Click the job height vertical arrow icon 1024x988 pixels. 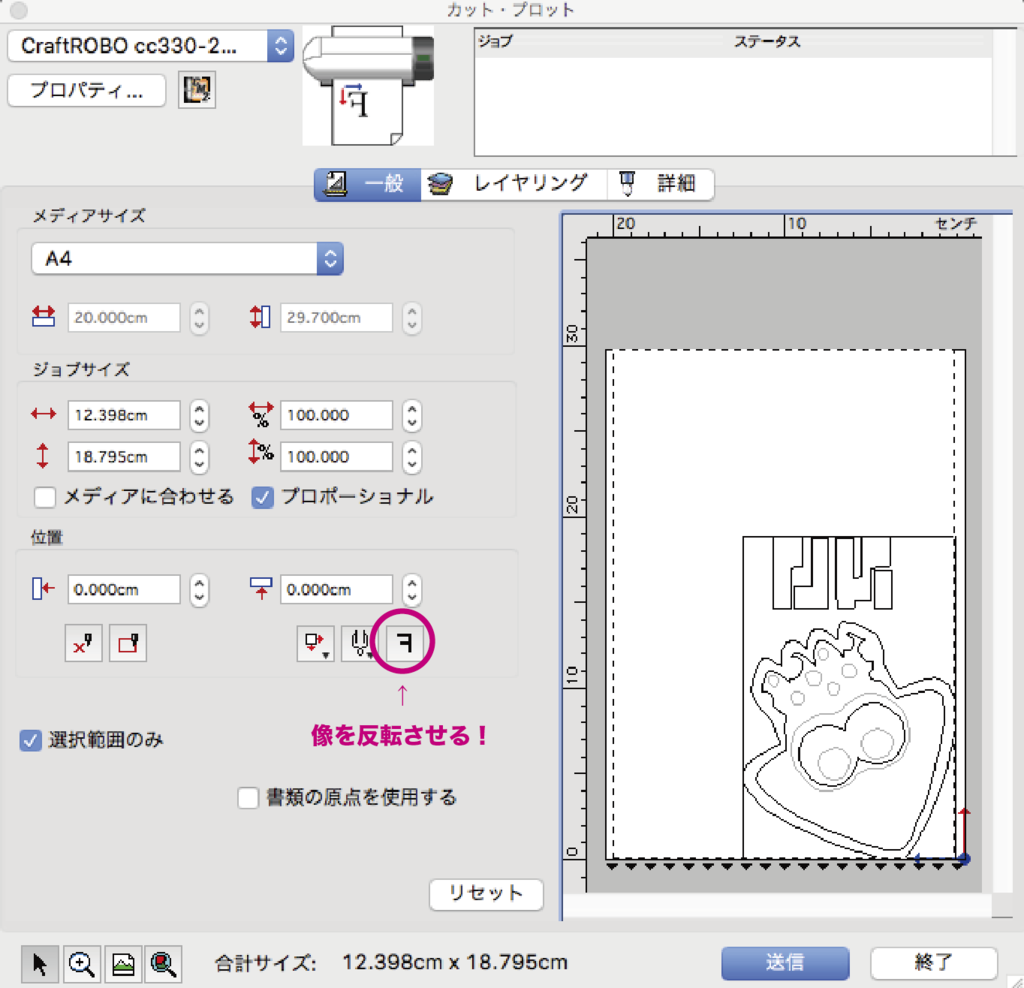[42, 456]
